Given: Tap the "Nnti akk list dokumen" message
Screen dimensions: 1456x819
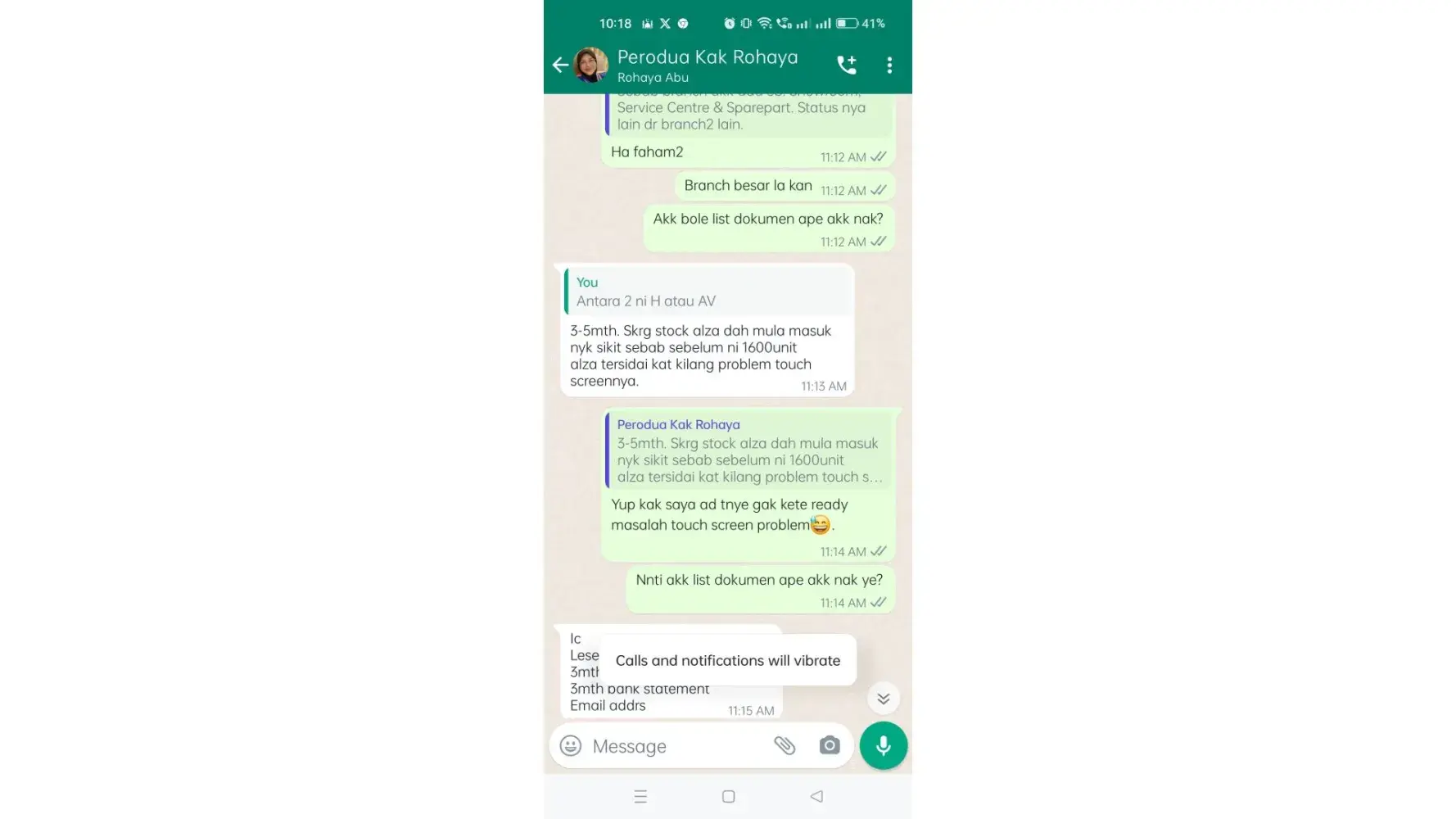Looking at the screenshot, I should tap(760, 589).
